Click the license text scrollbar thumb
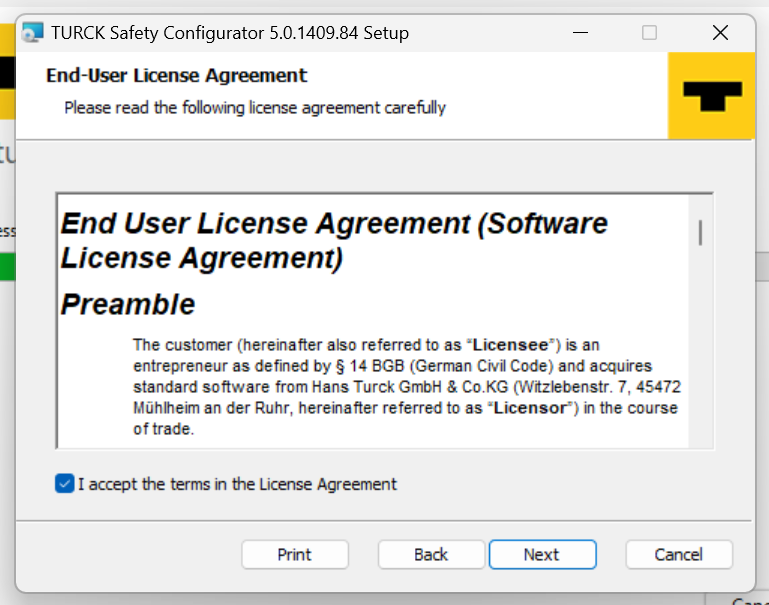 700,232
